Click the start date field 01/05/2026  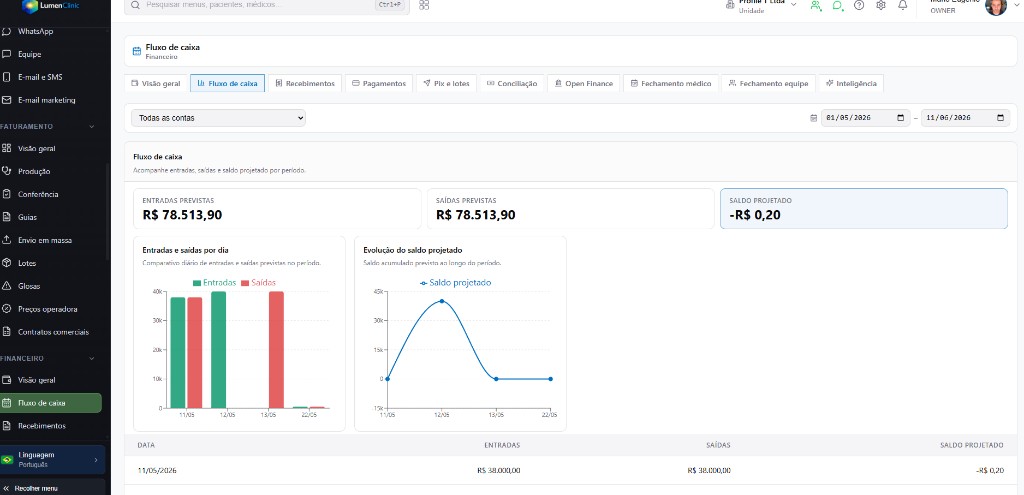point(865,118)
